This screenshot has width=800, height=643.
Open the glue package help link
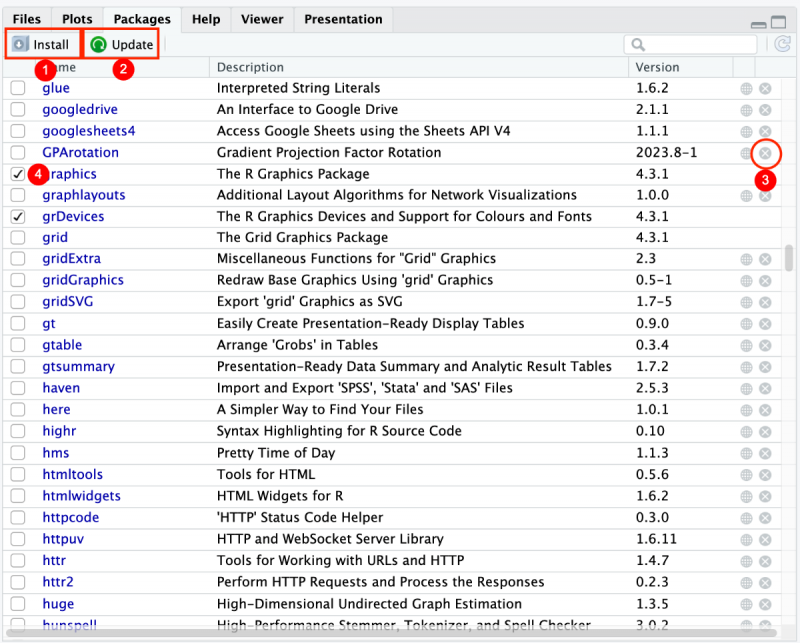56,88
